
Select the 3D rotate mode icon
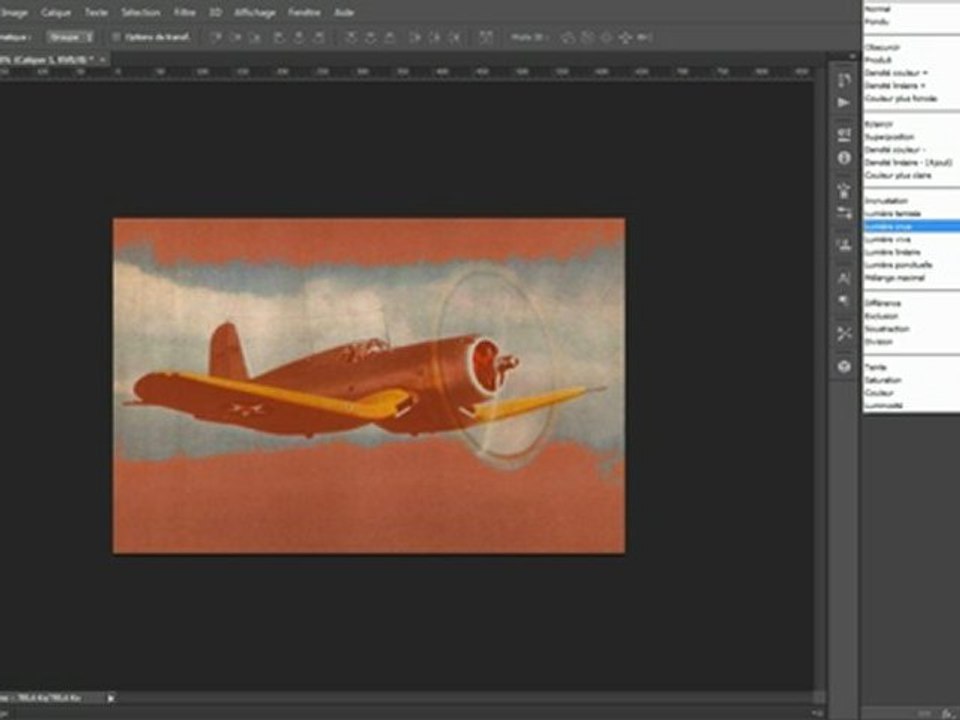coord(569,37)
